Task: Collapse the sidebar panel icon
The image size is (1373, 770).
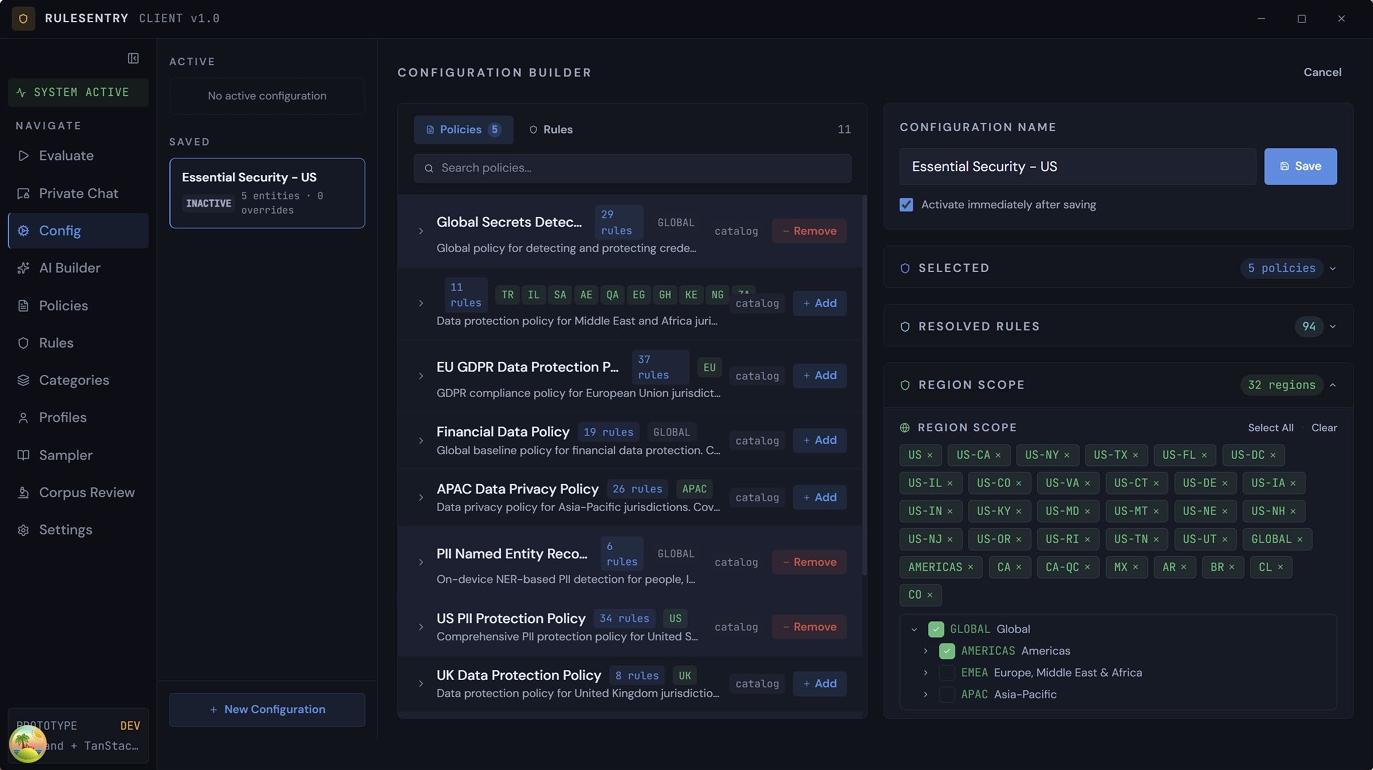Action: tap(133, 59)
